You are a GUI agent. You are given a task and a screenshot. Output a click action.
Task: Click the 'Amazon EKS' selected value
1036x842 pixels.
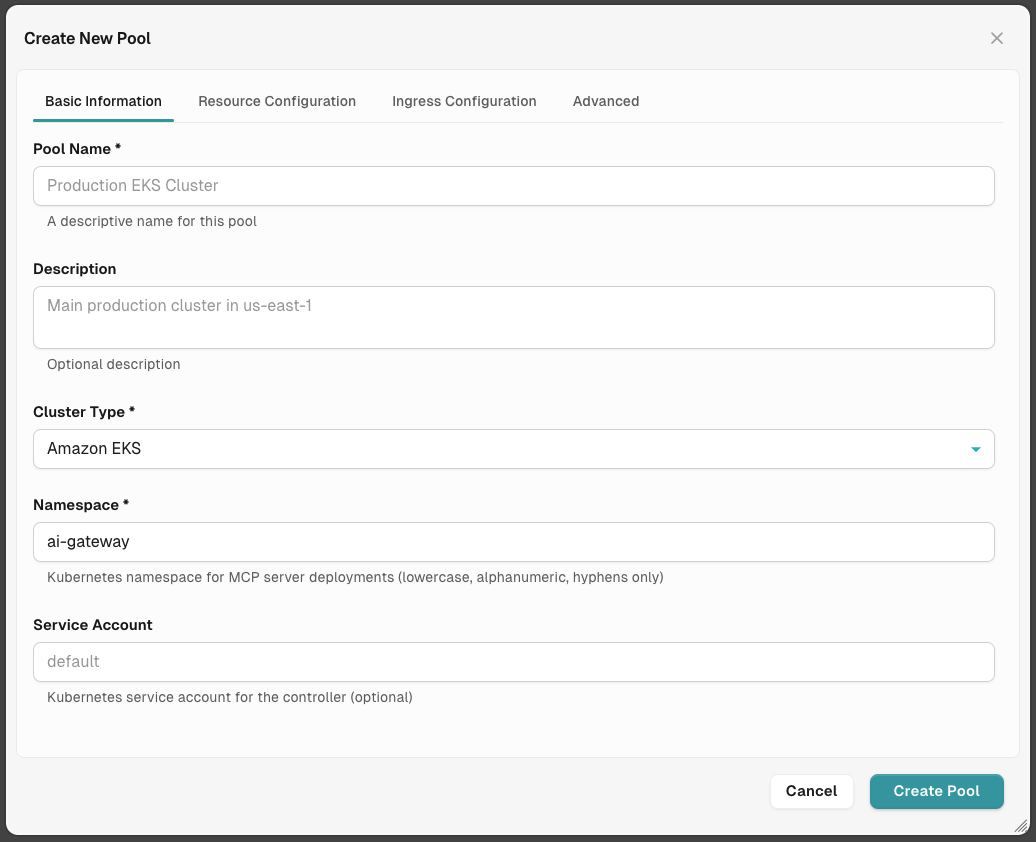click(x=93, y=449)
